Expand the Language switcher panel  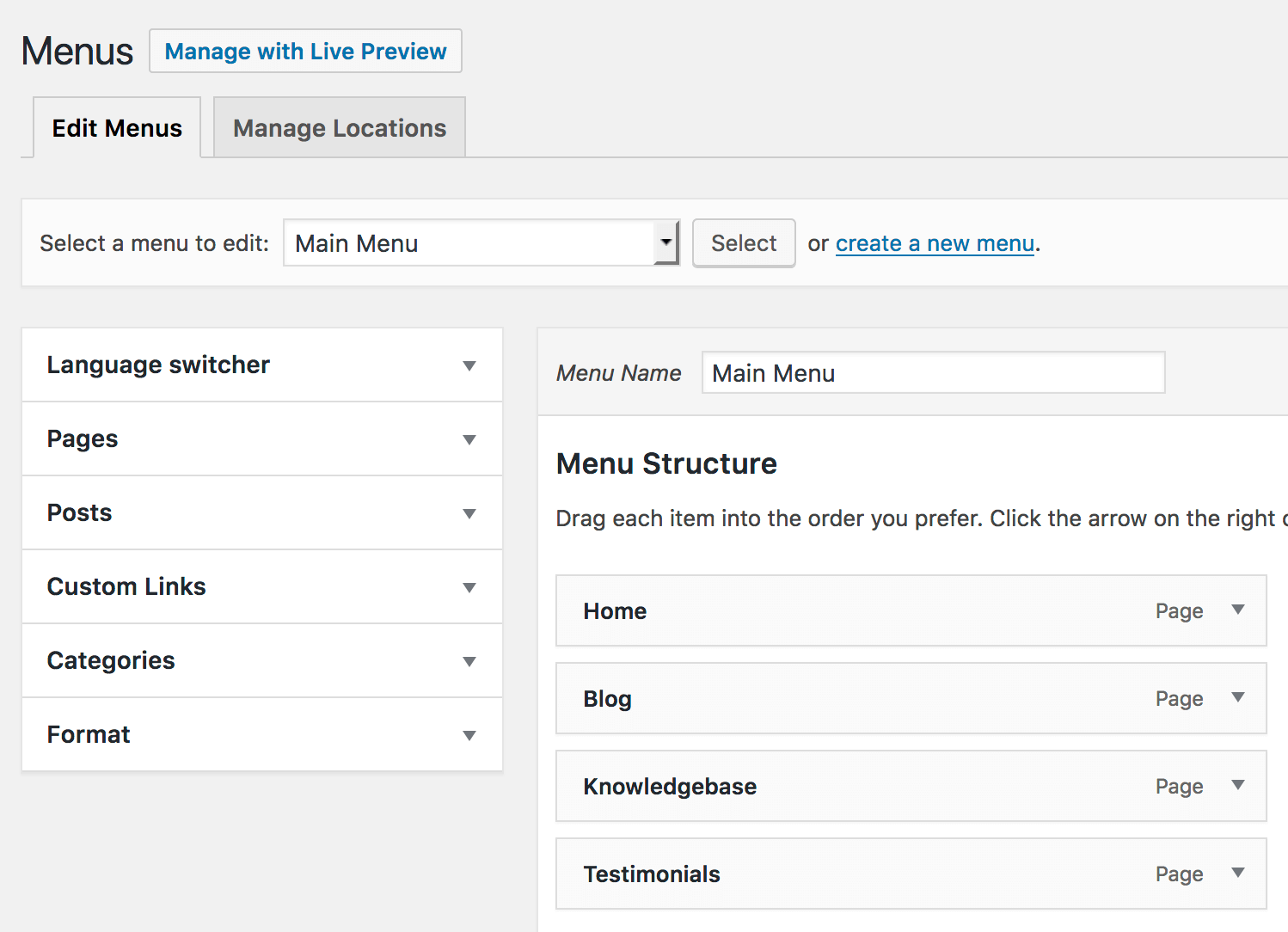[x=469, y=365]
